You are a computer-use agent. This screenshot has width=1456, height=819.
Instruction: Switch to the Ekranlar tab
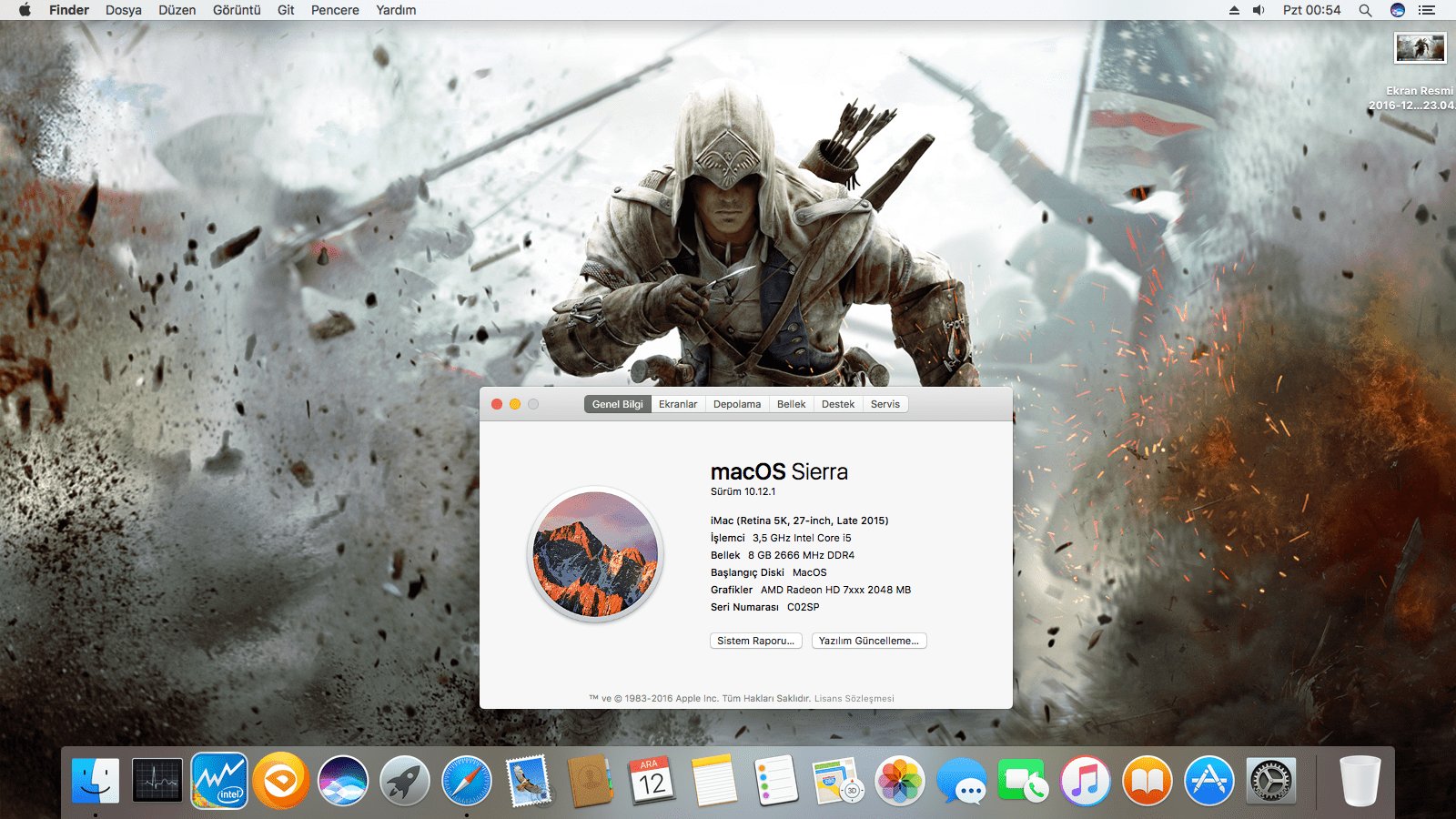pos(678,404)
